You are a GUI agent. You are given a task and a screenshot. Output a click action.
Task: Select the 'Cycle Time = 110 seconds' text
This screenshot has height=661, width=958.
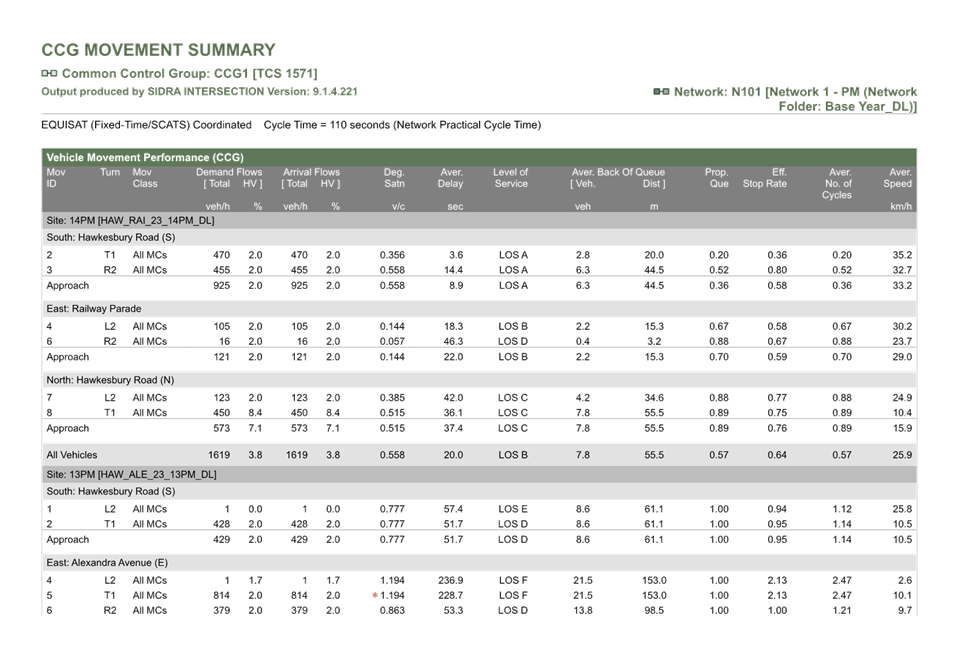327,125
